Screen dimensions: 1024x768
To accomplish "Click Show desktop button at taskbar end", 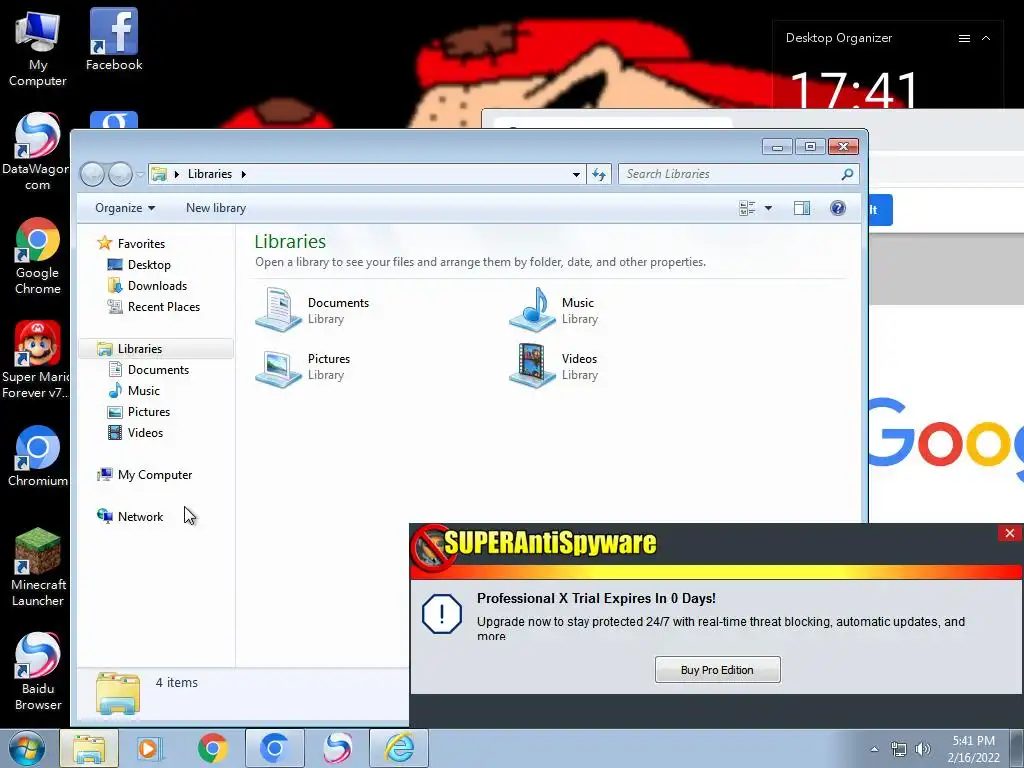I will pyautogui.click(x=1017, y=748).
